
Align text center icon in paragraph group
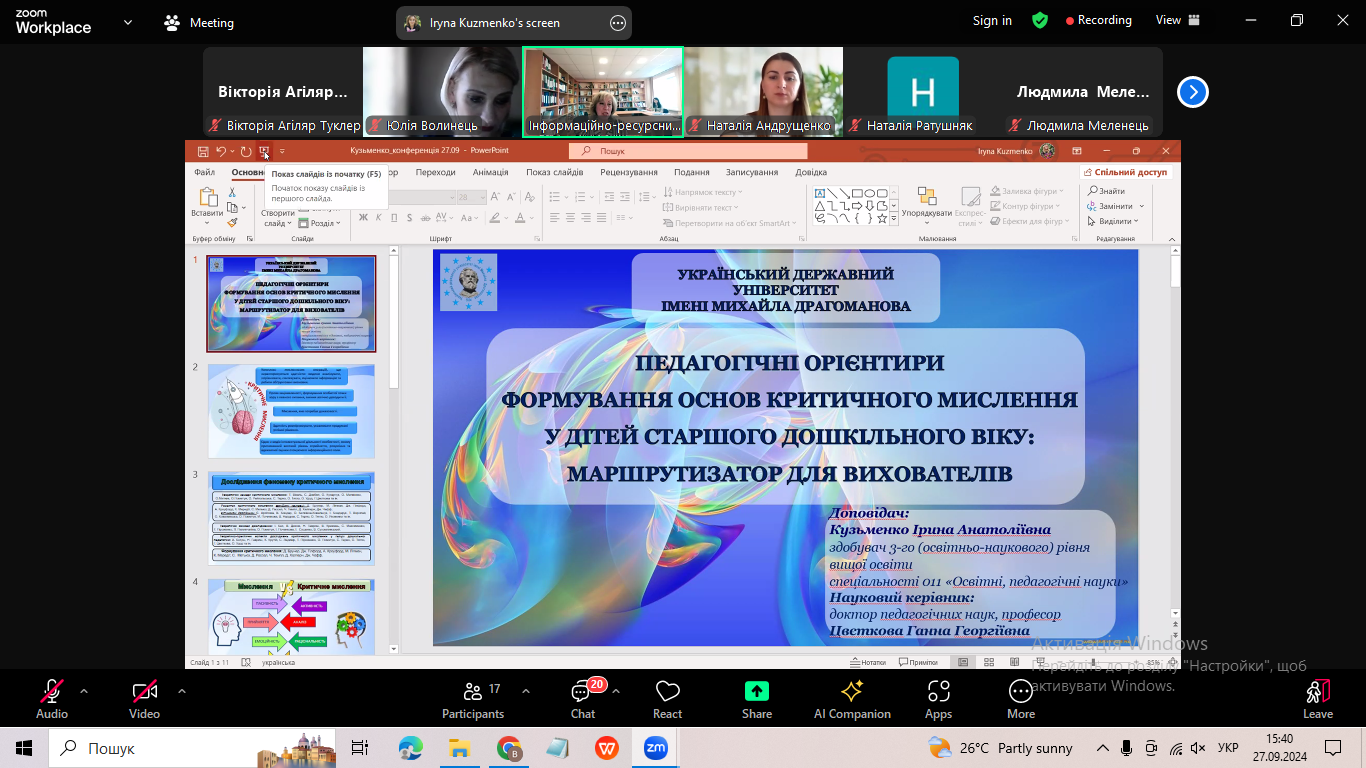click(571, 217)
